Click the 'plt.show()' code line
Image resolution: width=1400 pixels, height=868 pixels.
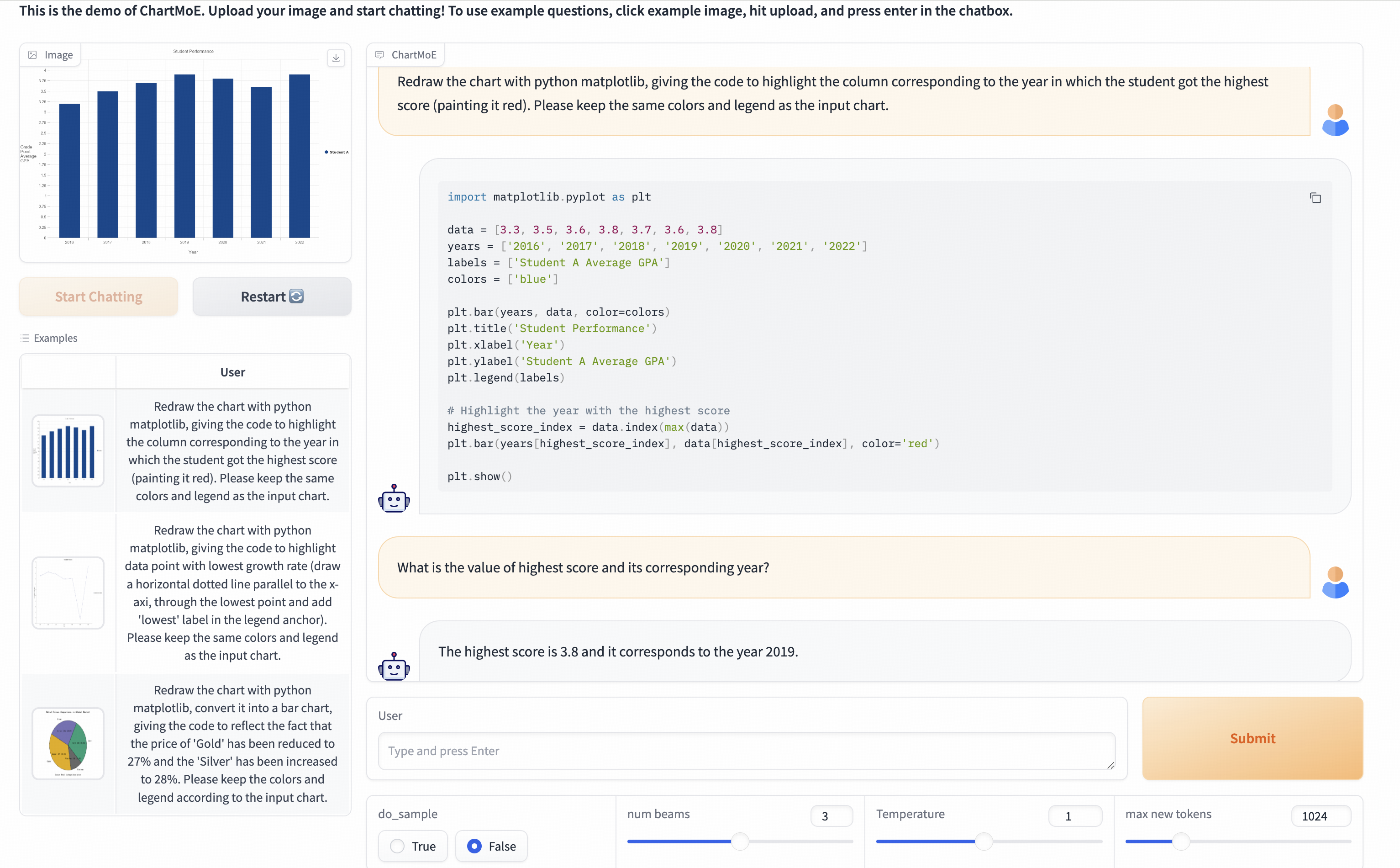479,476
